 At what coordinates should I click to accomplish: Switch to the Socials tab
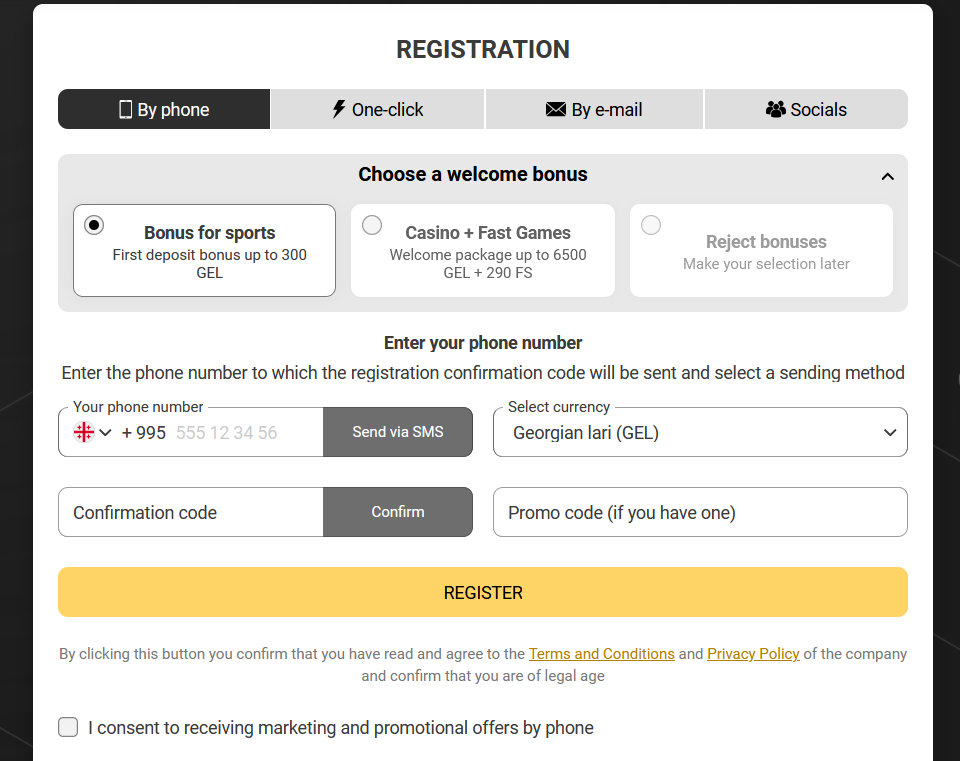(x=806, y=108)
